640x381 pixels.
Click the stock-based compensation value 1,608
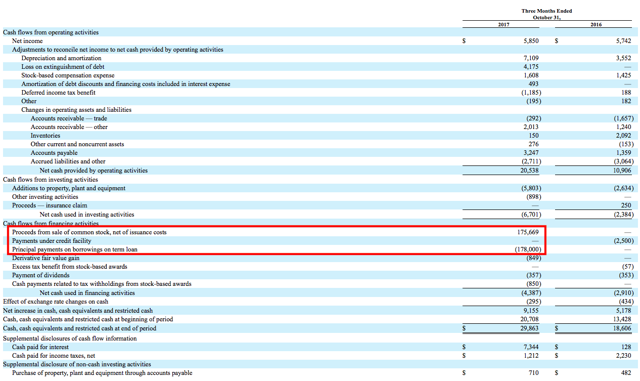pos(531,76)
